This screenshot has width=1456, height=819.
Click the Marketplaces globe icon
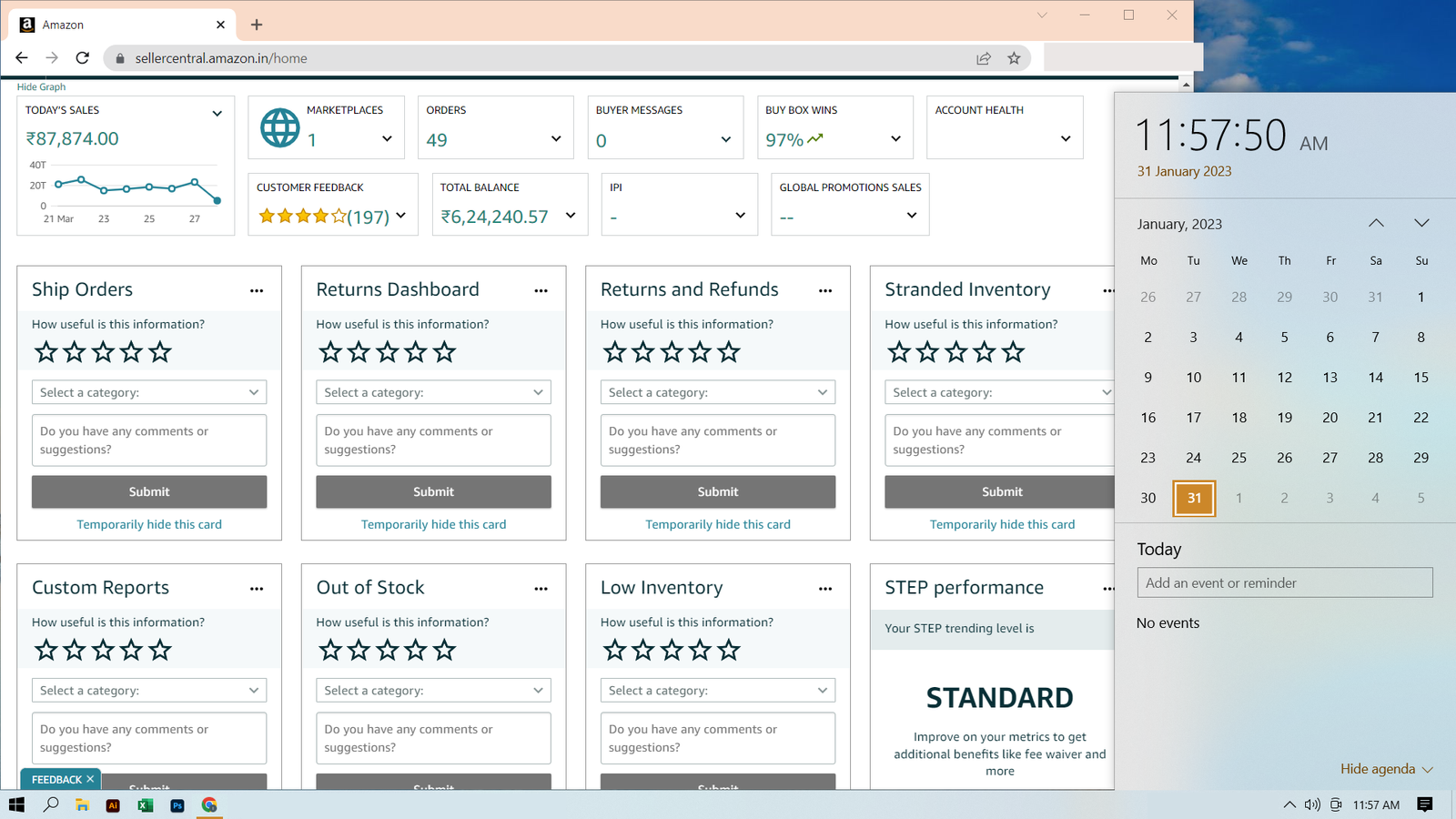click(279, 127)
